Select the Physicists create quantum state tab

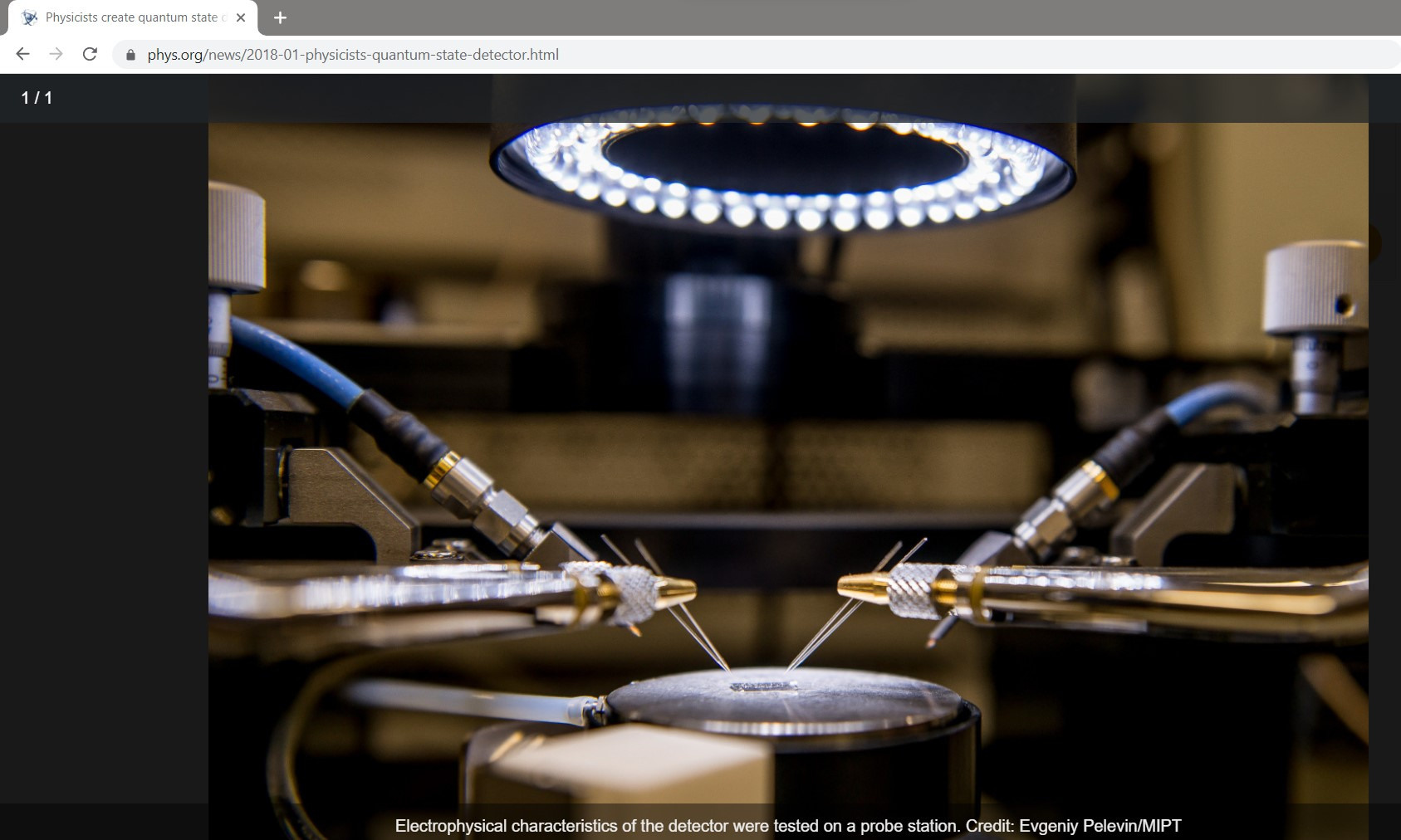133,17
